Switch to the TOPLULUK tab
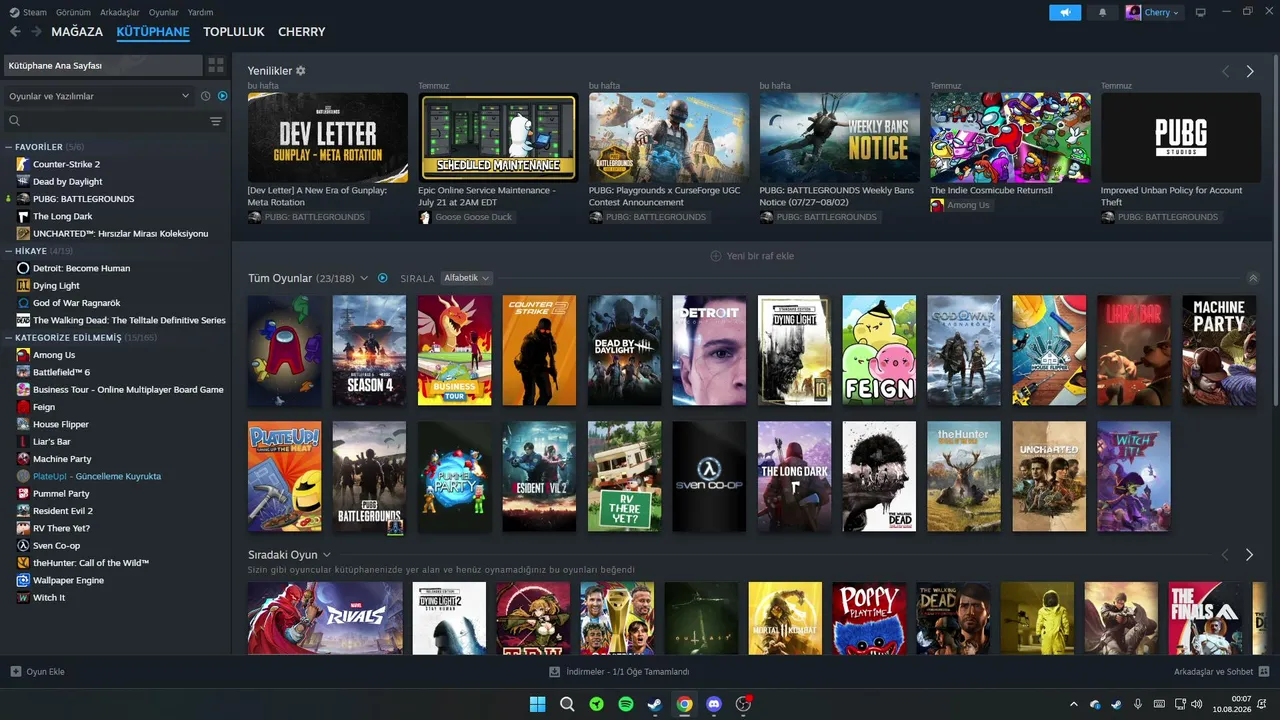Screen dimensions: 1280x720 pos(234,32)
